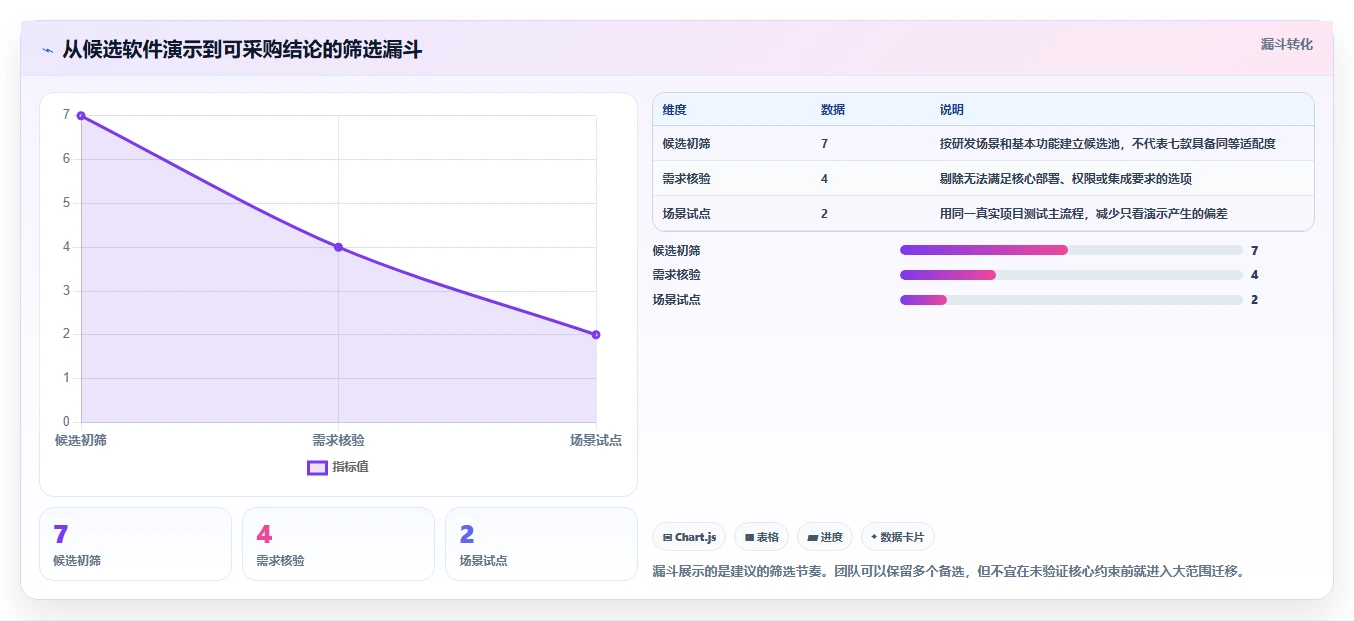Click the 漏斗转化 label in header
The image size is (1354, 621).
1287,45
